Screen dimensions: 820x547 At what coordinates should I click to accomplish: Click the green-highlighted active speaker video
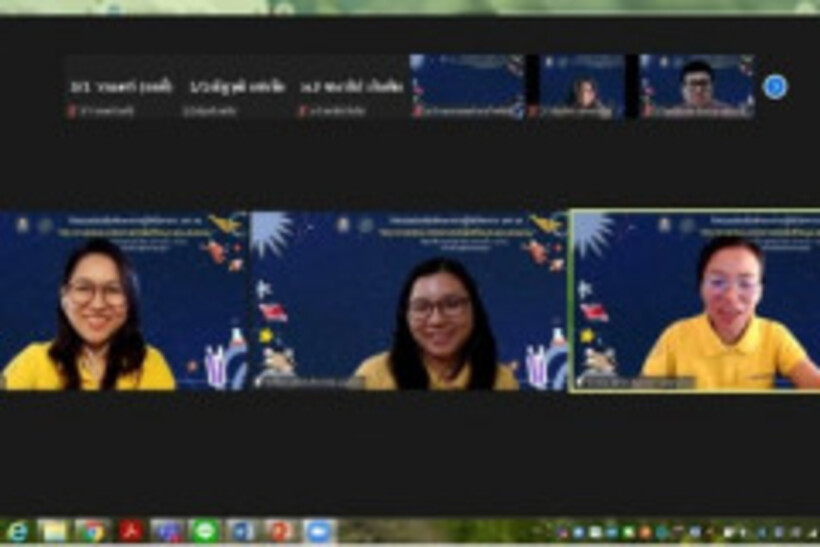tap(695, 300)
